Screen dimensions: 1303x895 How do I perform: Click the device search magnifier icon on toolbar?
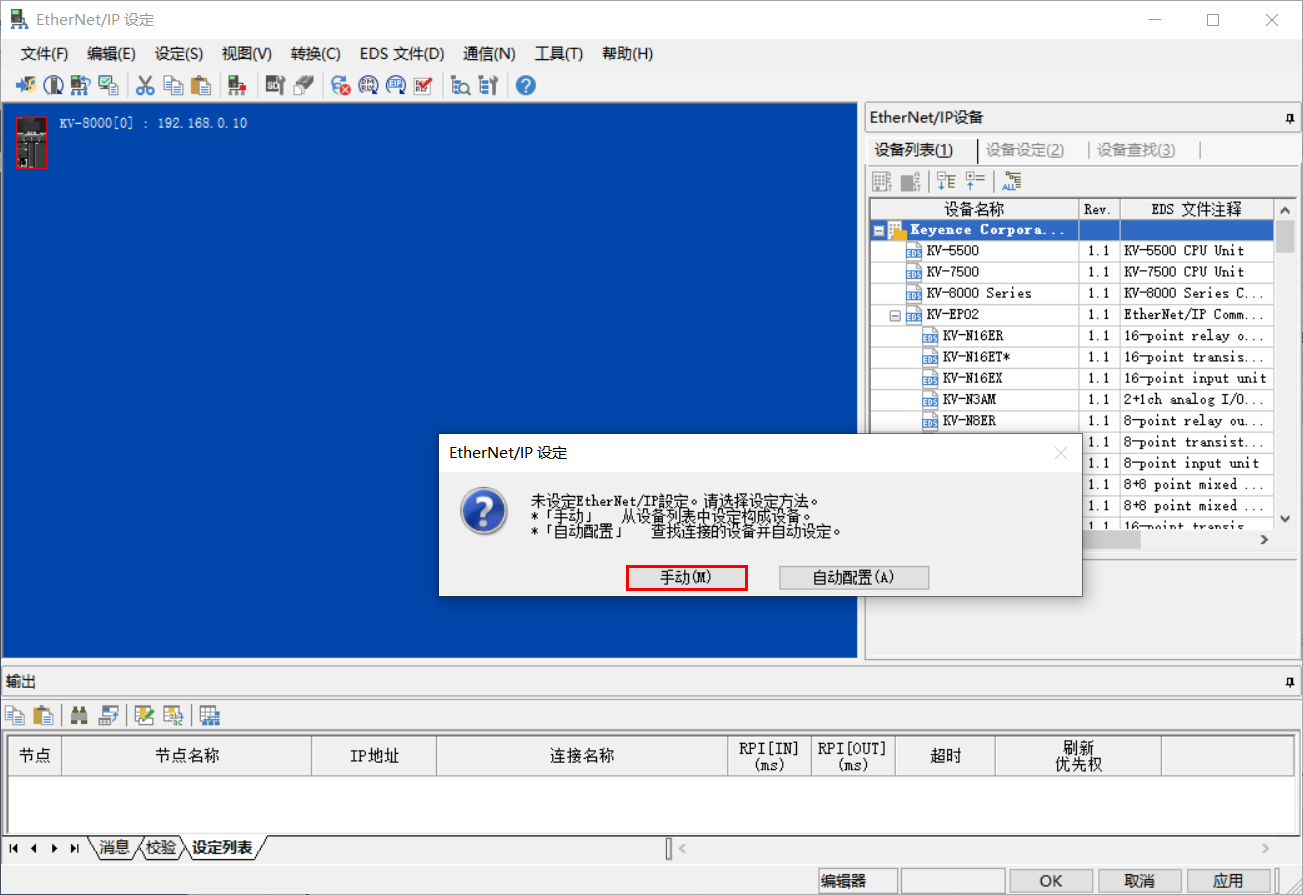point(461,85)
